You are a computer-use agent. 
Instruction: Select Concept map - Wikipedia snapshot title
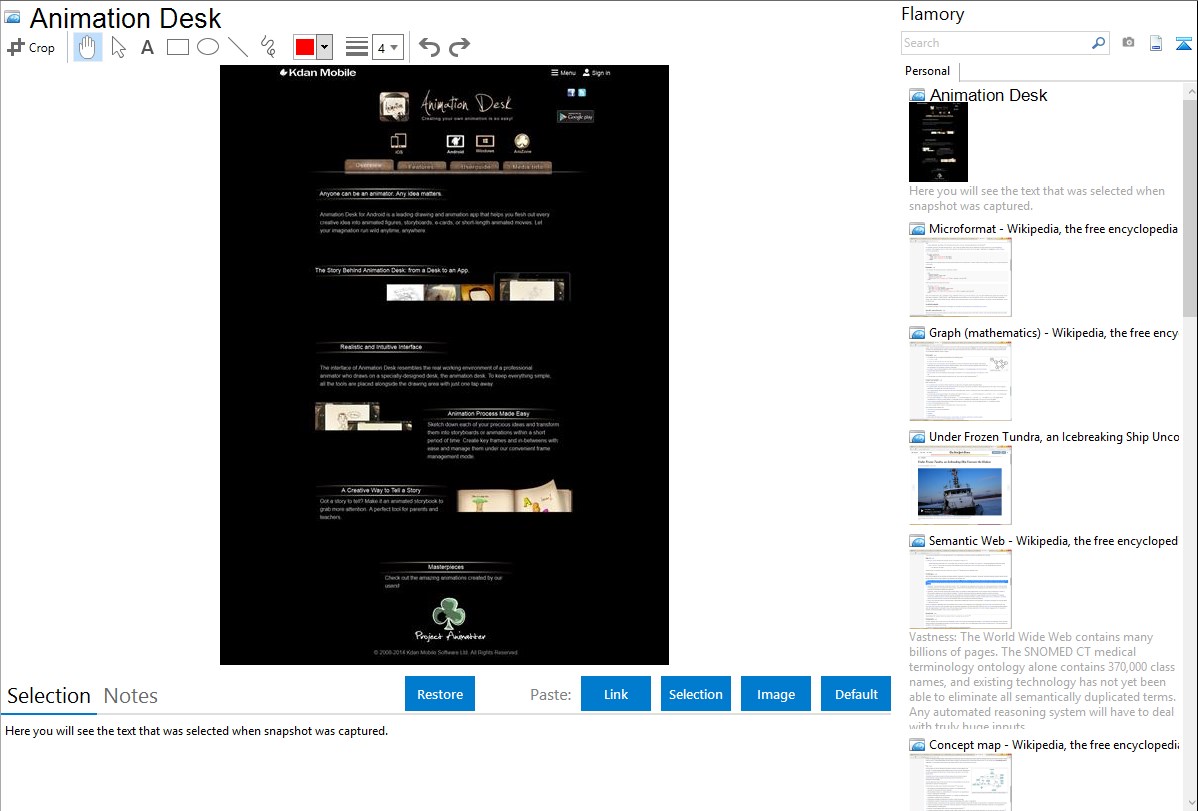click(1054, 744)
